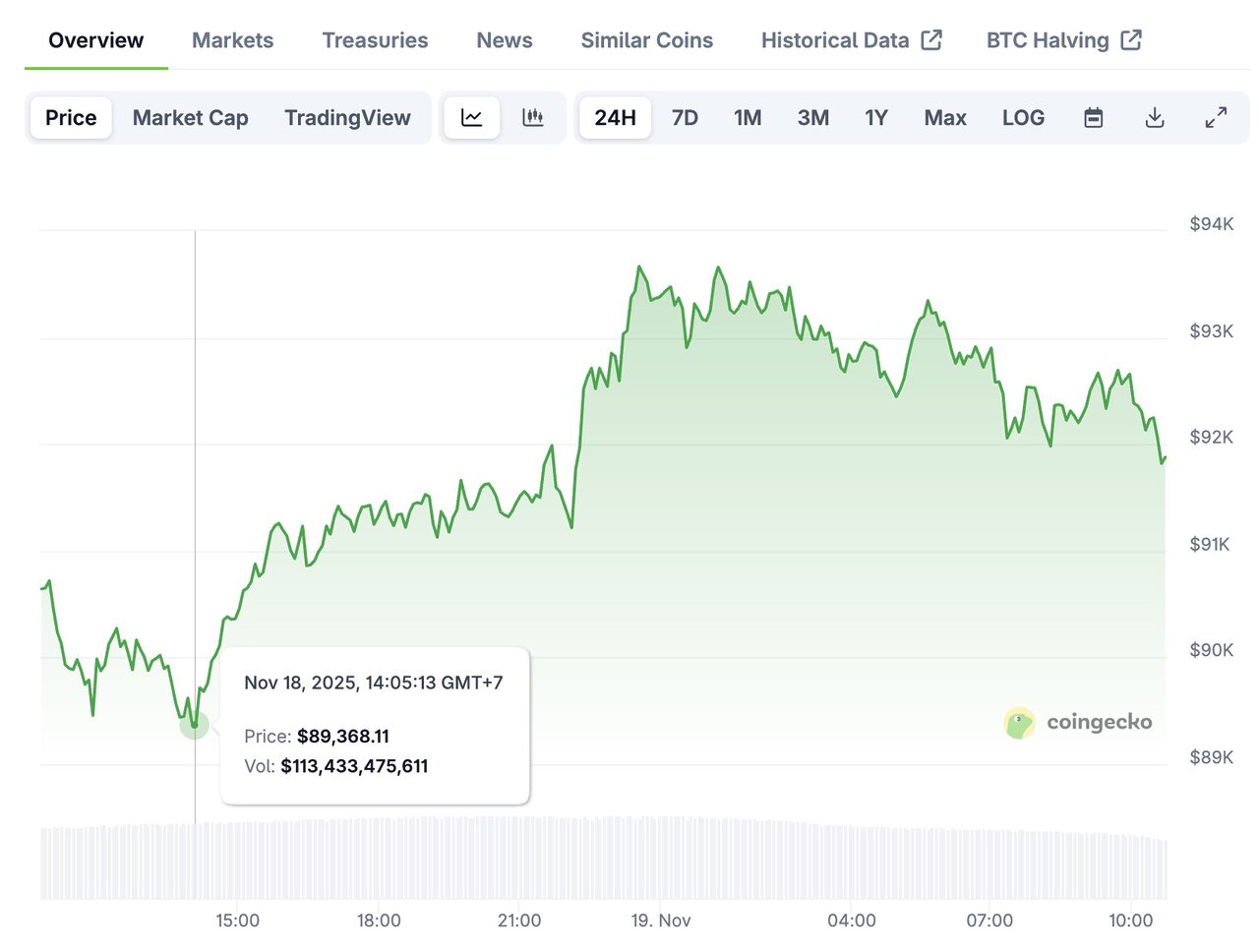This screenshot has height=952, width=1259.
Task: Download the chart data
Action: tap(1155, 118)
